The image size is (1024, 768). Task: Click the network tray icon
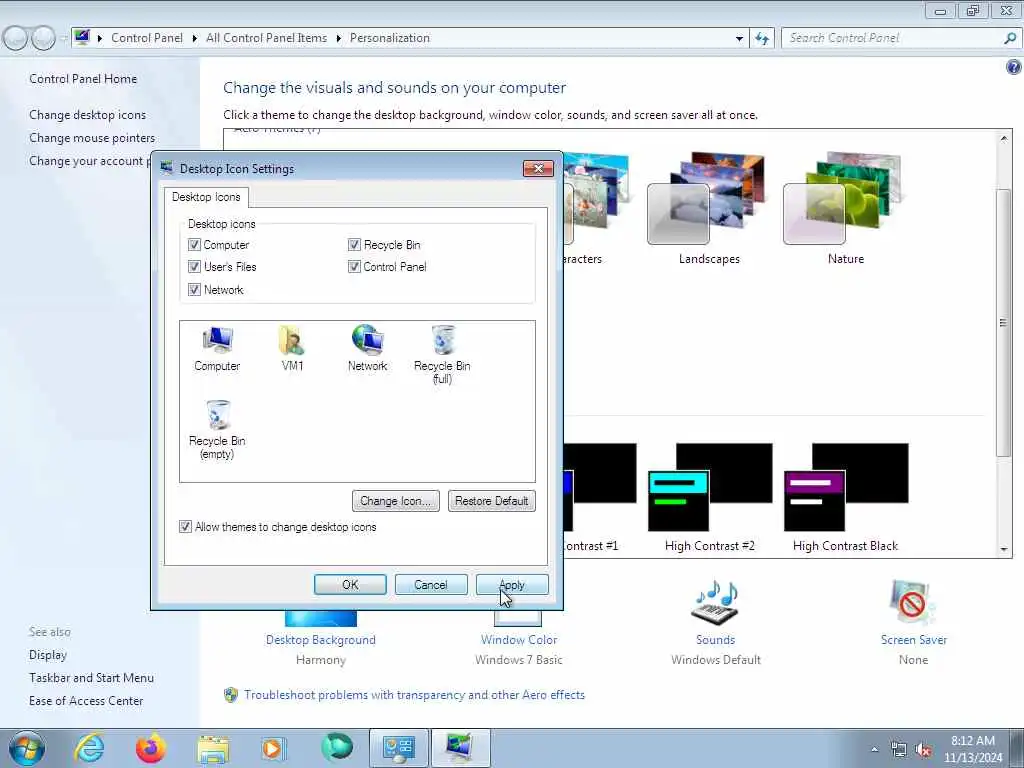coord(899,750)
